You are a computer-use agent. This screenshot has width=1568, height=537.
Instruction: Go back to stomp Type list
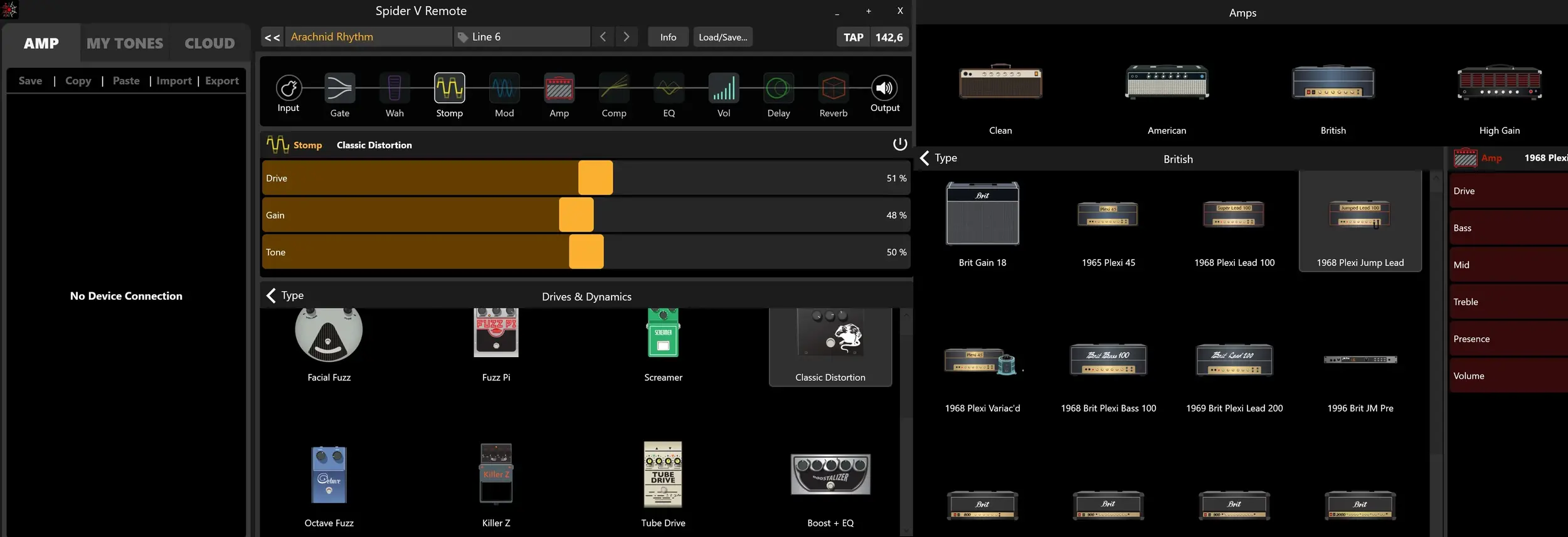tap(285, 295)
